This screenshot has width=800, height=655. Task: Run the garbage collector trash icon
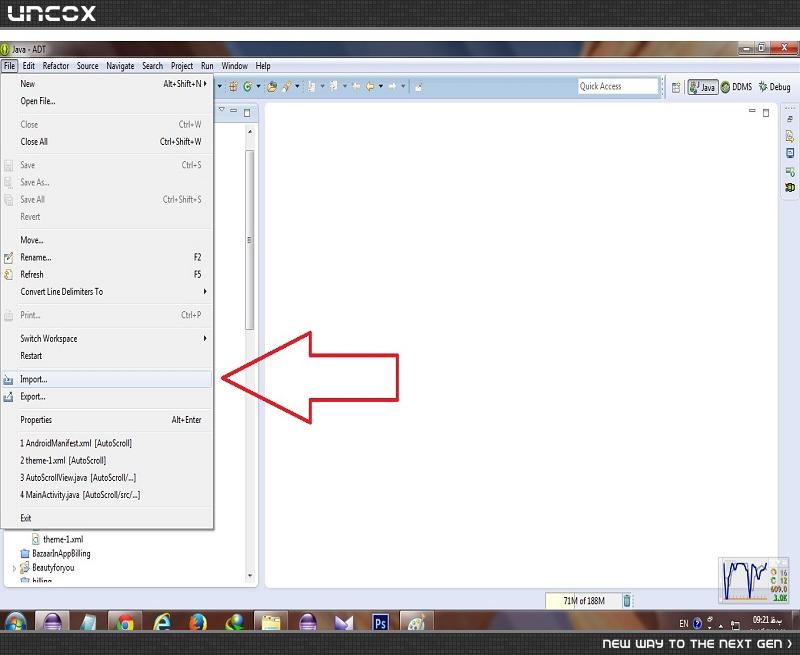[x=627, y=600]
